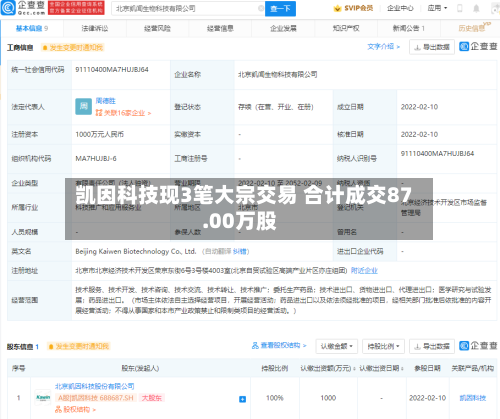Open the notification bell
The width and height of the screenshot is (500, 419).
476,8
